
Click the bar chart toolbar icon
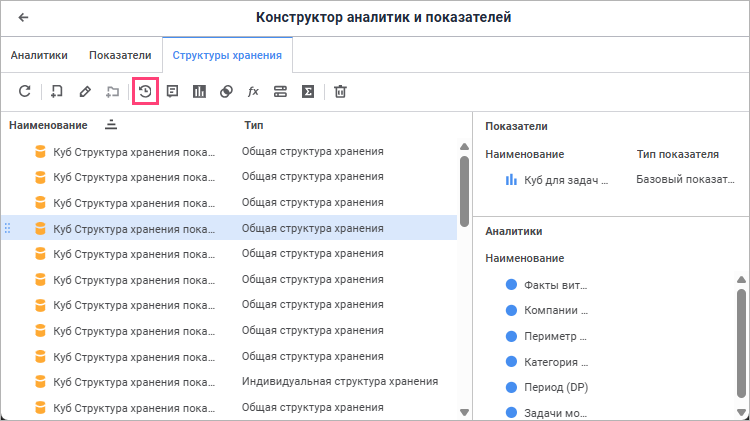pyautogui.click(x=200, y=92)
